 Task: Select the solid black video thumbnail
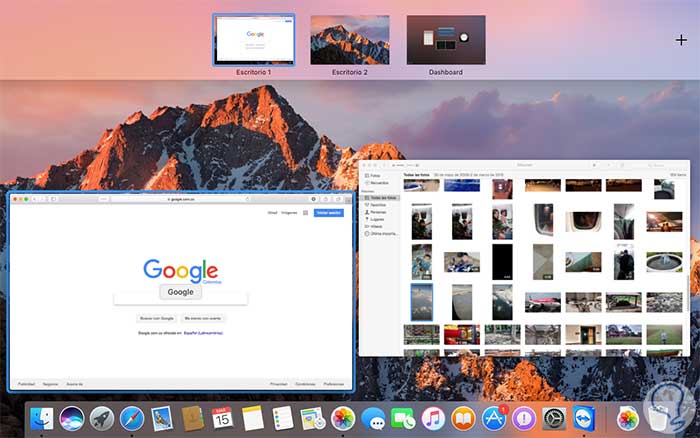(x=502, y=262)
